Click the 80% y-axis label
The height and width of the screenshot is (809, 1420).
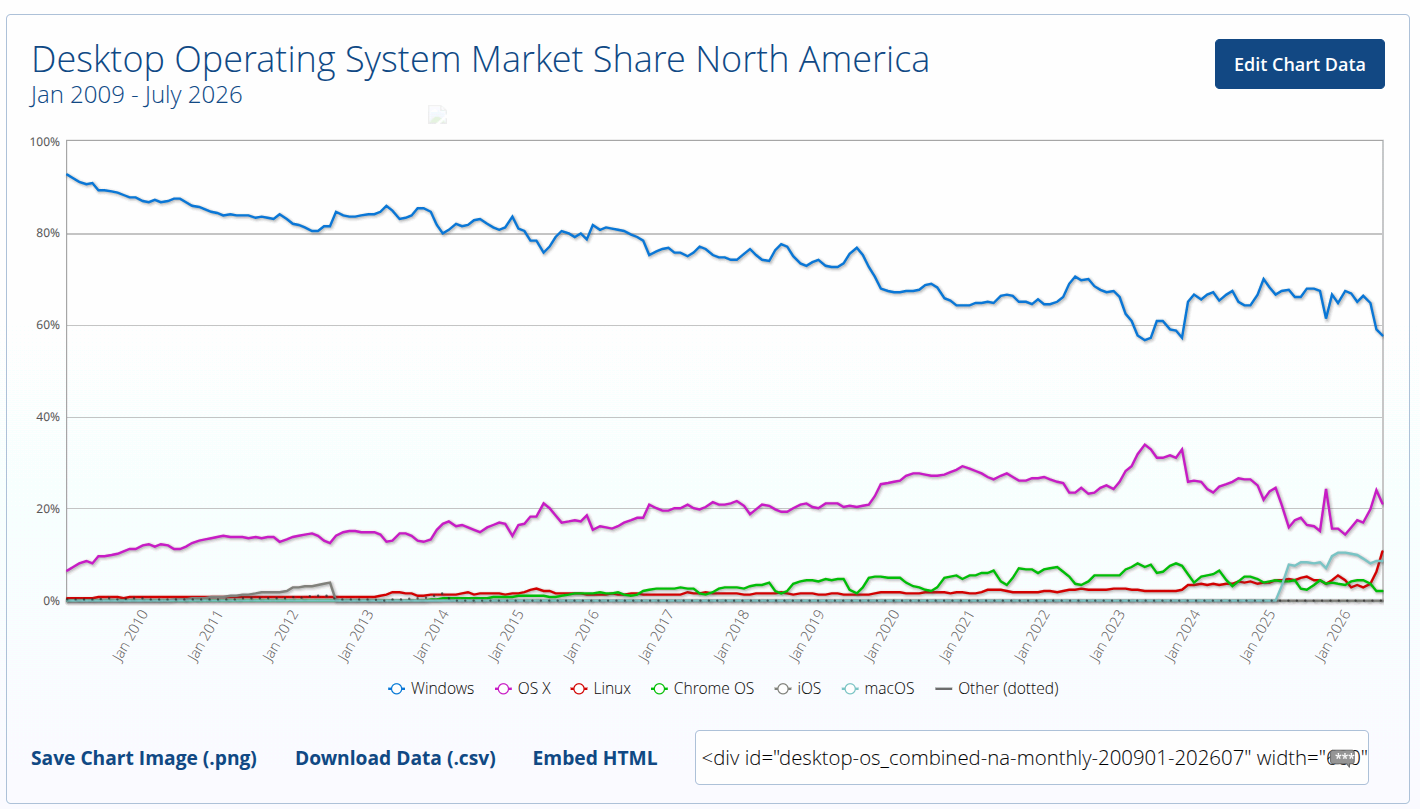pyautogui.click(x=50, y=233)
